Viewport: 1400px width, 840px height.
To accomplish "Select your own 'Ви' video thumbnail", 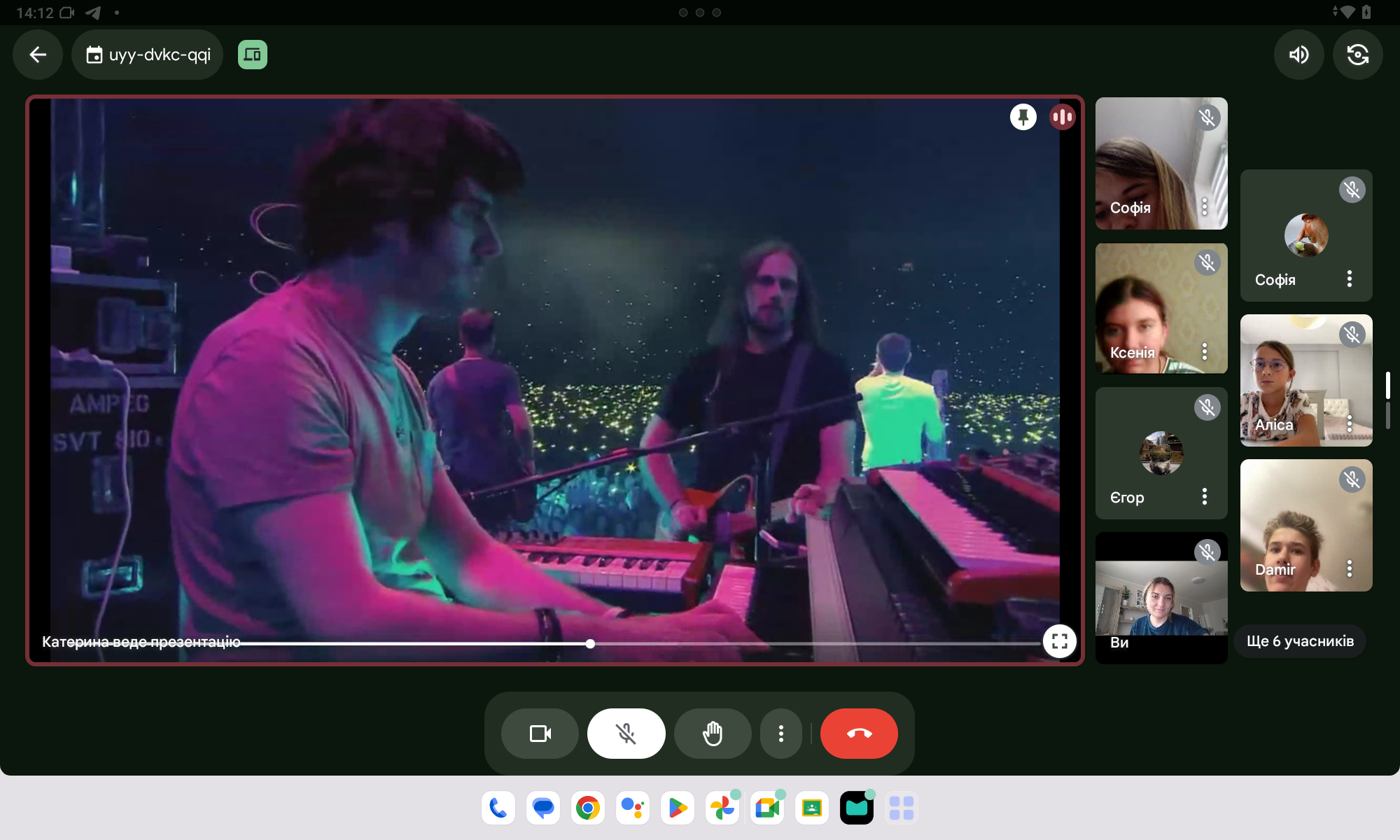I will [1161, 598].
